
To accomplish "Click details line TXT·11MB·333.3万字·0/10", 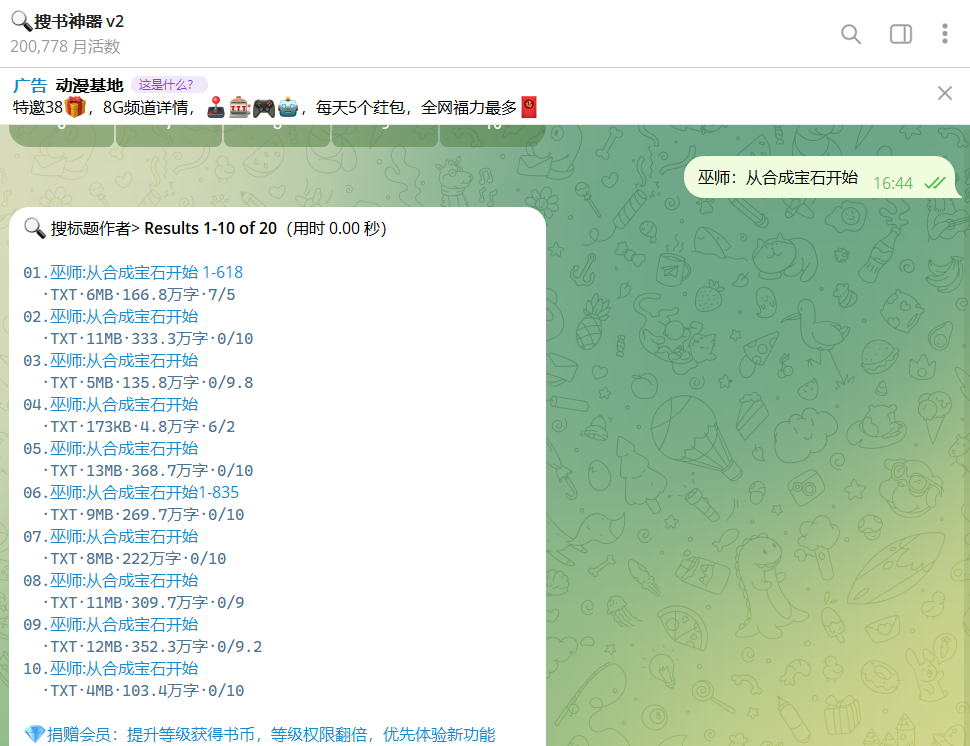I will coord(148,338).
